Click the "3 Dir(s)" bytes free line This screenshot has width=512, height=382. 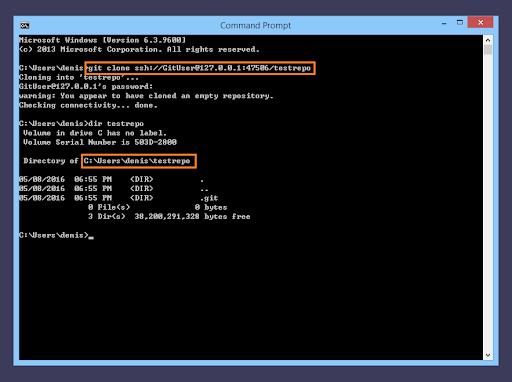coord(169,217)
